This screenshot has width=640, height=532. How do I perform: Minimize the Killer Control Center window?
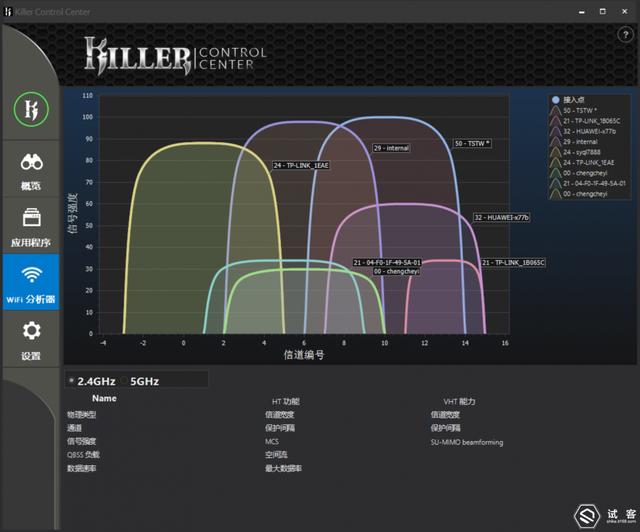[582, 12]
